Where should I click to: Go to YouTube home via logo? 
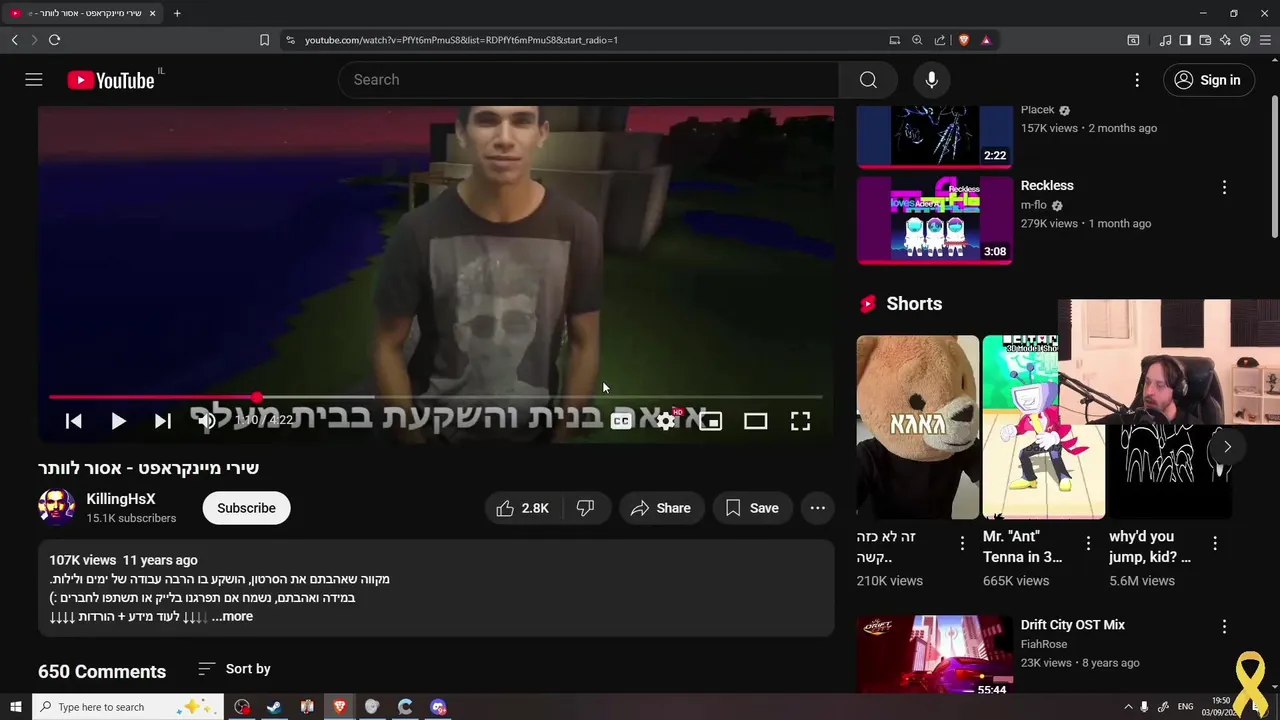(111, 80)
